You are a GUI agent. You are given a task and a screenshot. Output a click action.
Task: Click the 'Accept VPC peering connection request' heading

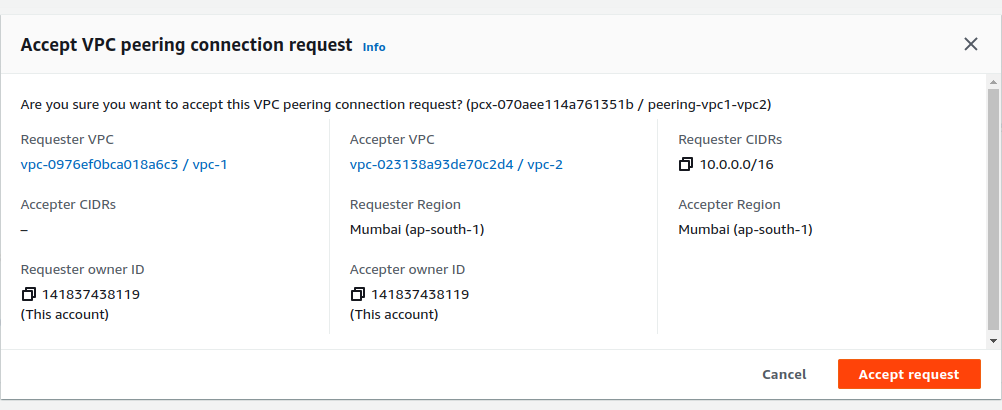pos(186,45)
